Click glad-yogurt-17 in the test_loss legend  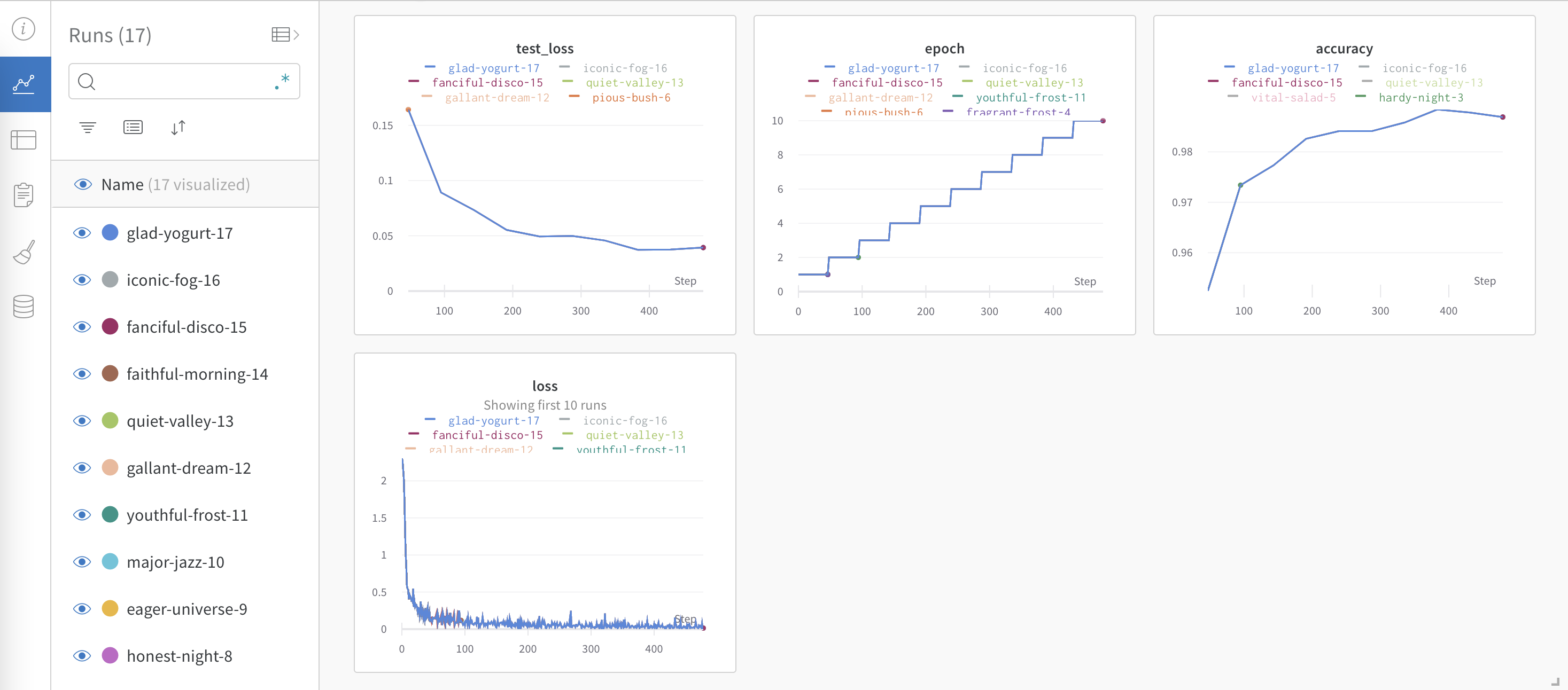(x=495, y=67)
